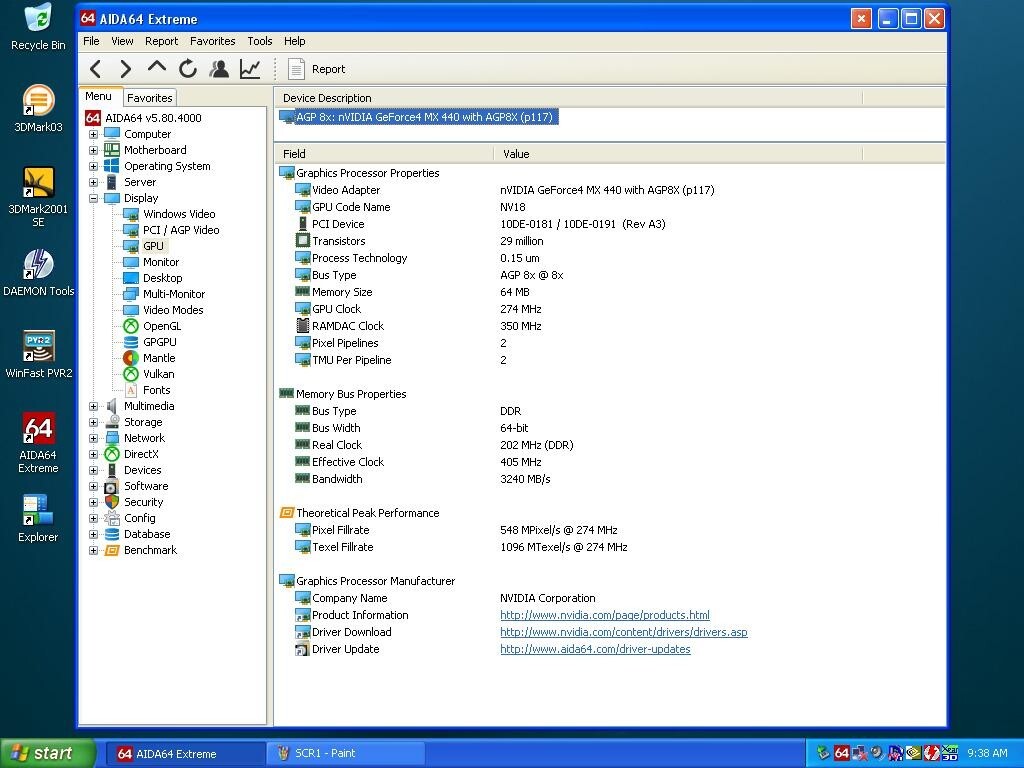The image size is (1024, 768).
Task: Click the Devices icon in the tree
Action: (x=112, y=470)
